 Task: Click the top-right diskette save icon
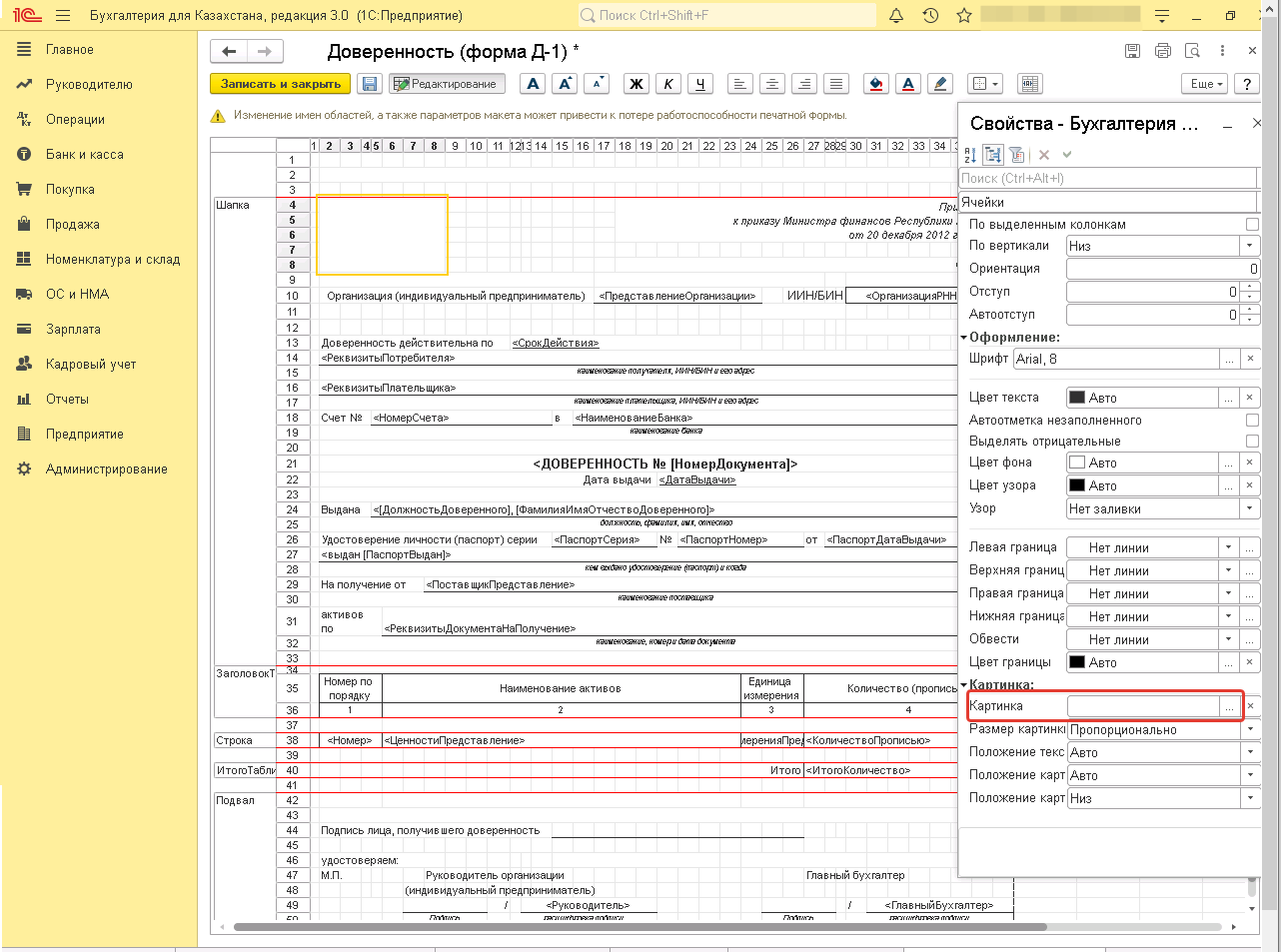pos(1132,51)
